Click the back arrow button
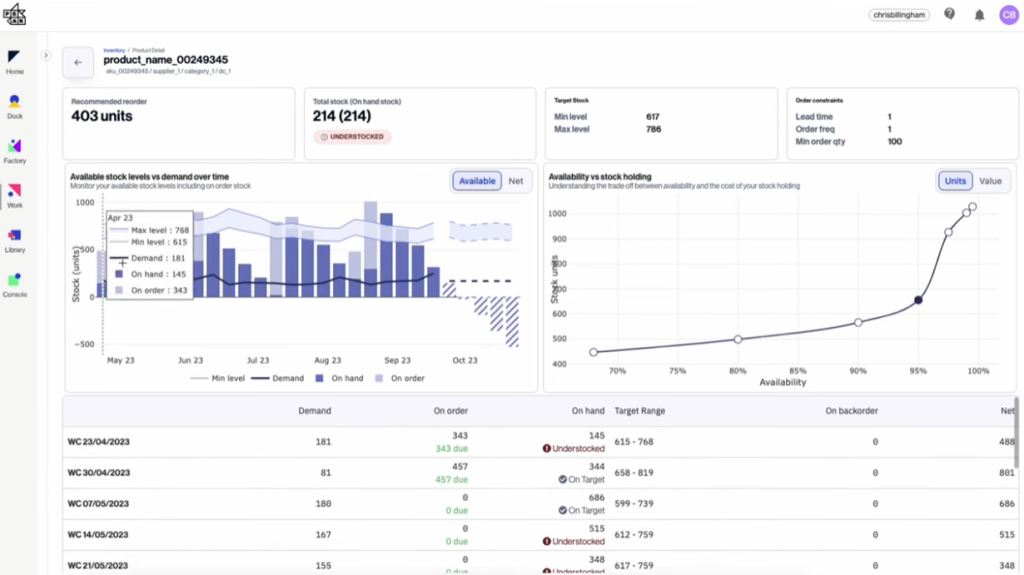Screen dimensions: 1024x575 [78, 62]
